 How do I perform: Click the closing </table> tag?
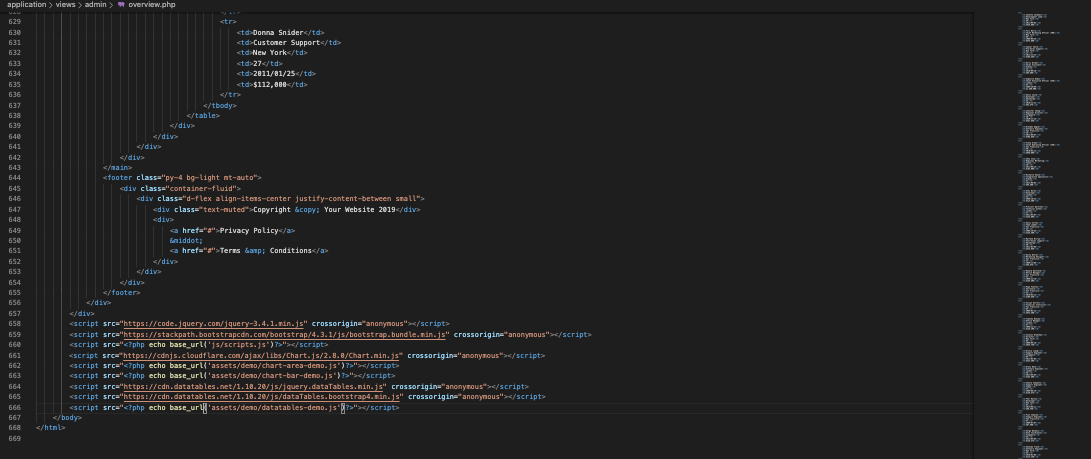(x=203, y=115)
